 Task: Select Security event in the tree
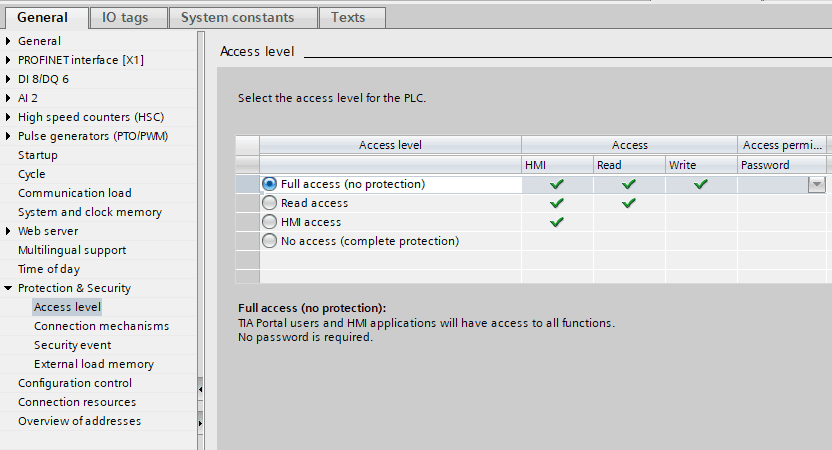tap(74, 345)
